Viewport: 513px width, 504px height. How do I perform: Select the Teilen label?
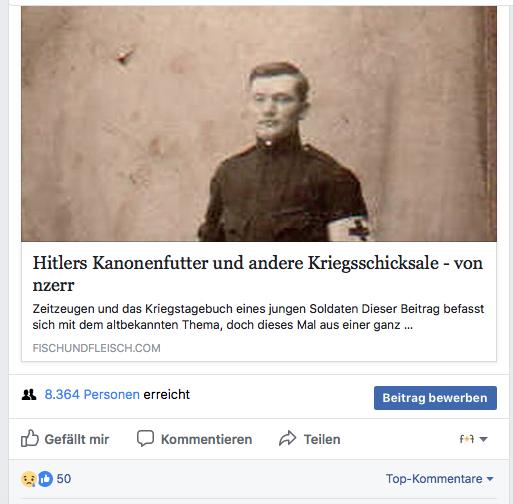[322, 439]
